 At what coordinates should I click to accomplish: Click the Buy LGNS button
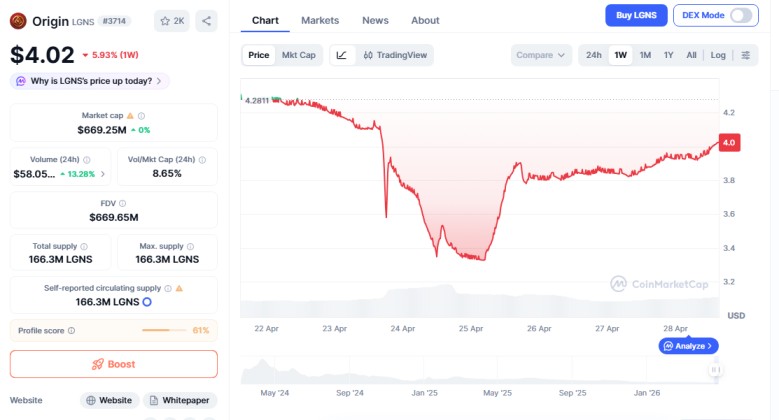click(636, 15)
